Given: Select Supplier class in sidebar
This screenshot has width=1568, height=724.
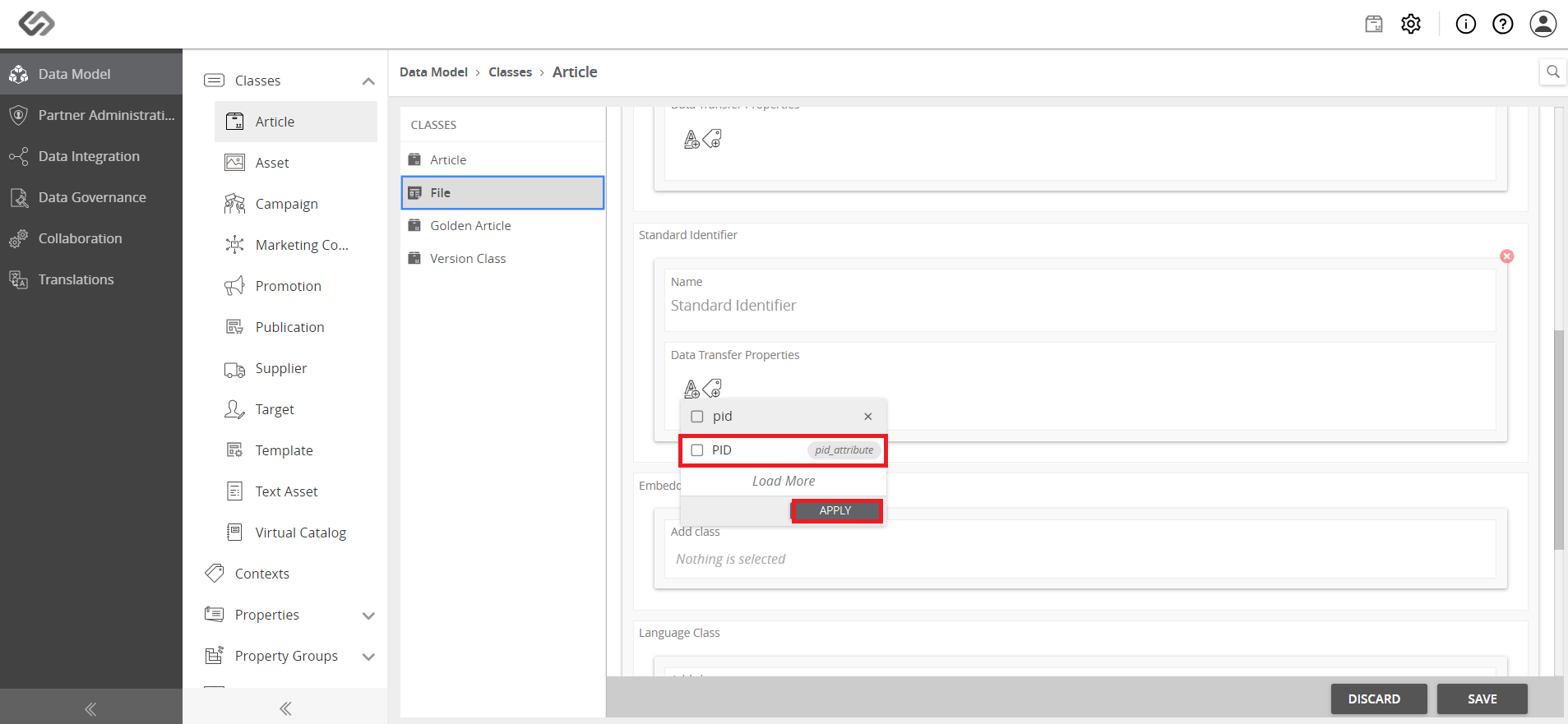Looking at the screenshot, I should (296, 368).
